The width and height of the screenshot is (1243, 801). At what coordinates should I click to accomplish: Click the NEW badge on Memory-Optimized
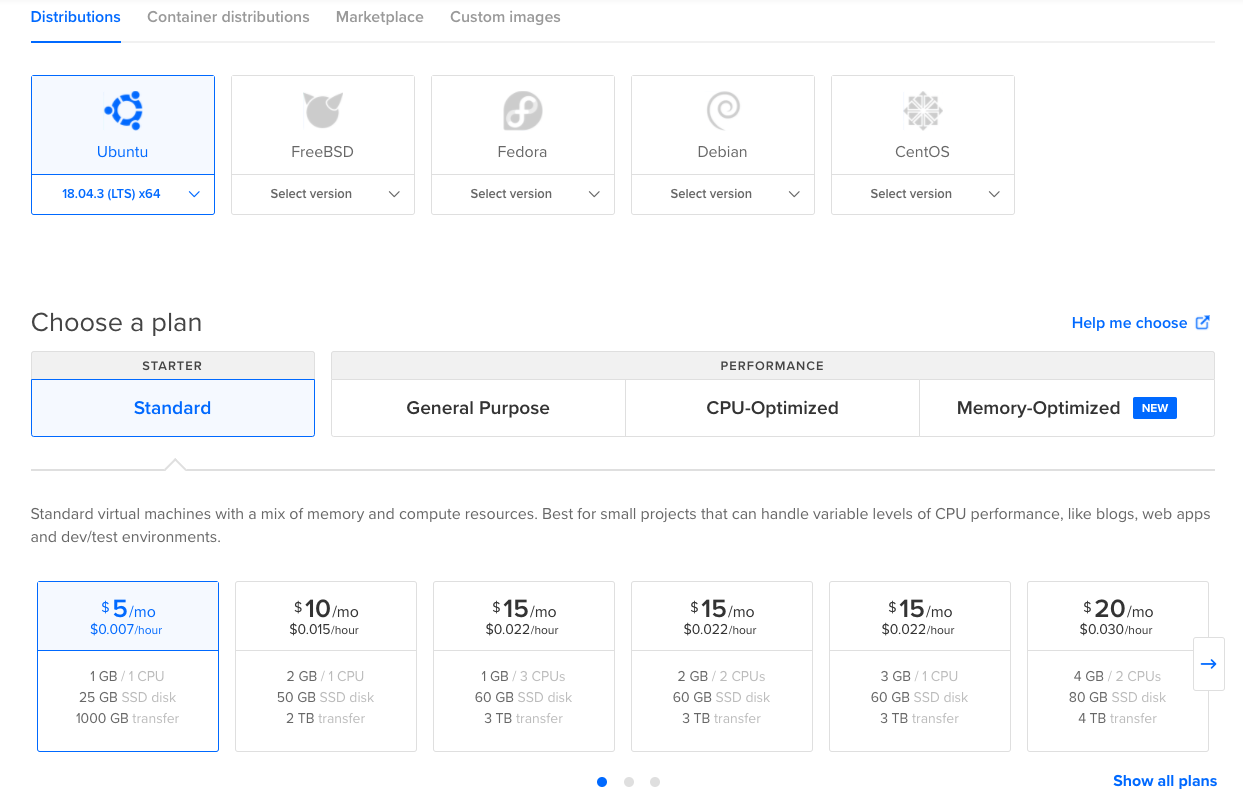tap(1155, 408)
